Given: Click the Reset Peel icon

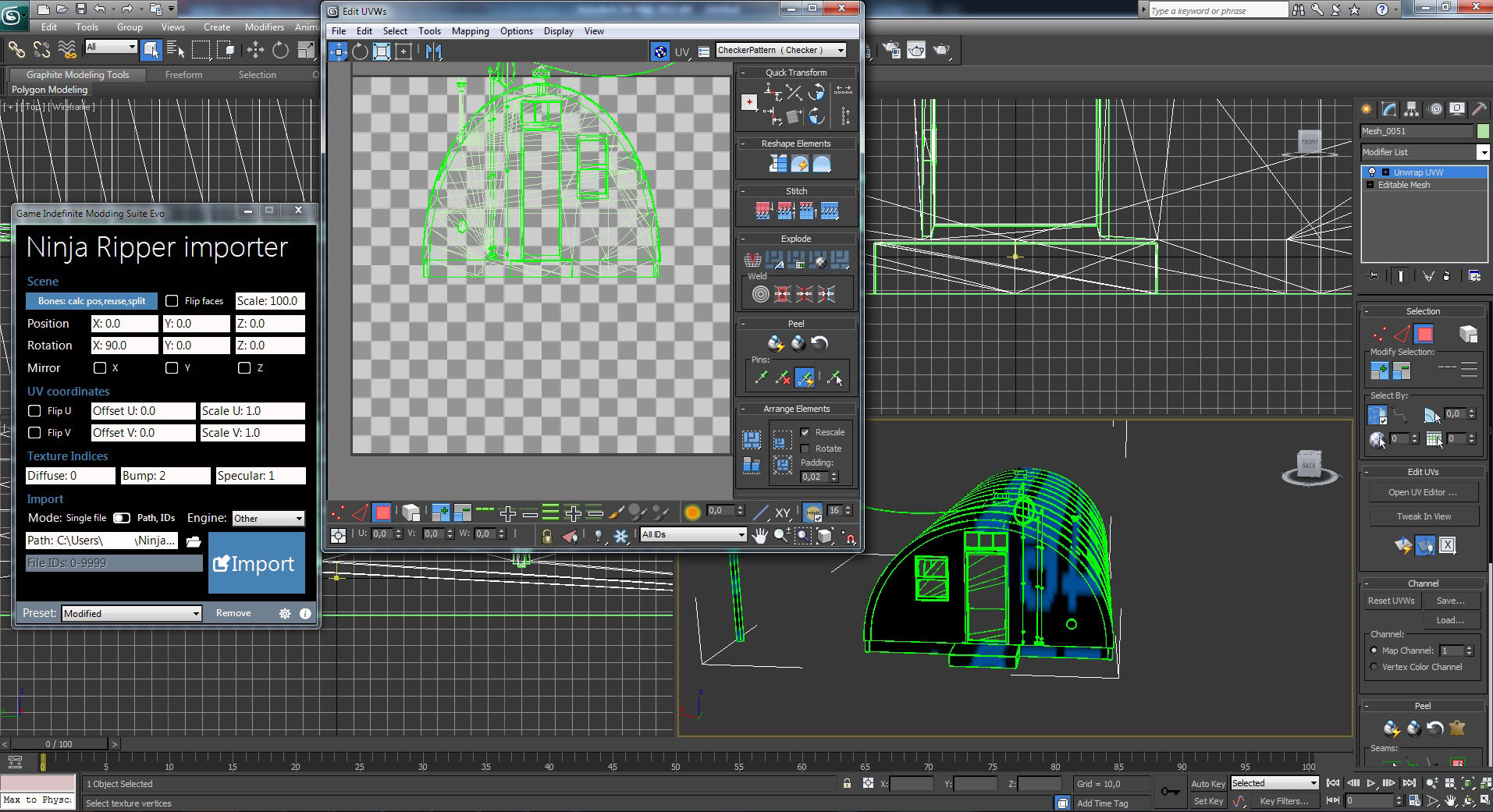Looking at the screenshot, I should [819, 343].
